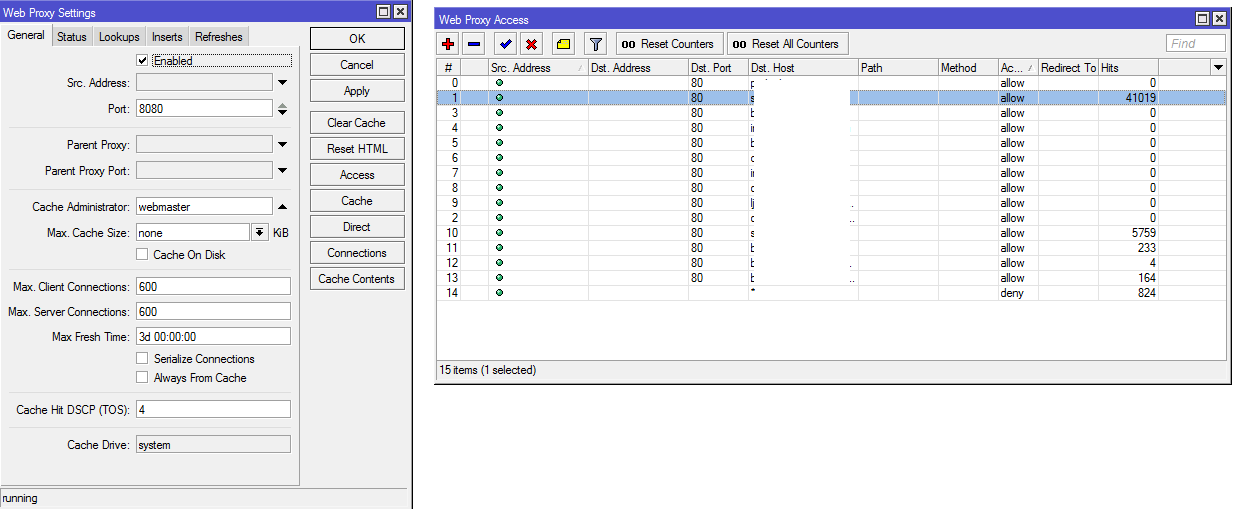The image size is (1251, 522).
Task: Open the Lookups tab
Action: 119,37
